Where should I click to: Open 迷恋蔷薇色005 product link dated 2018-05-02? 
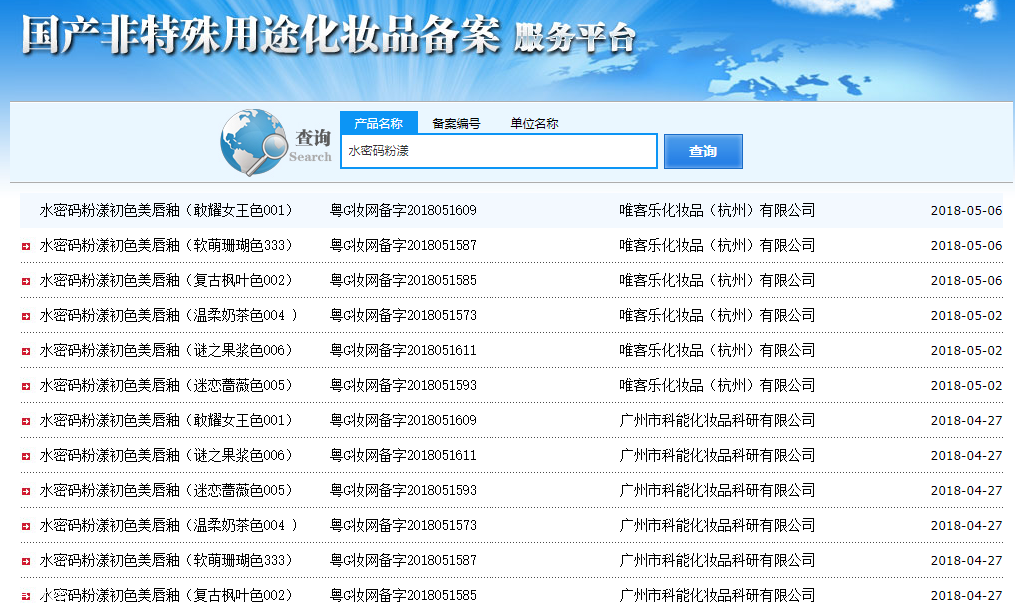[x=166, y=386]
